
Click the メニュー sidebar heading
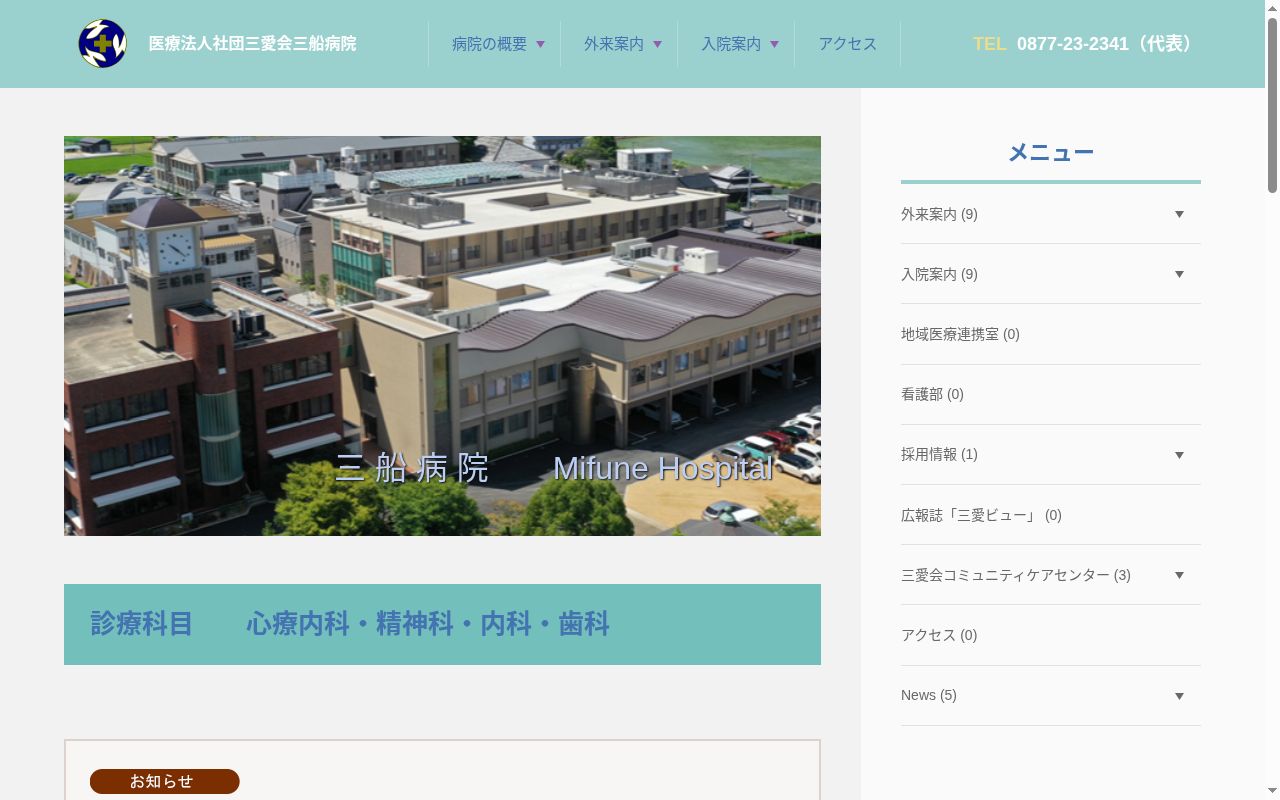pos(1051,152)
